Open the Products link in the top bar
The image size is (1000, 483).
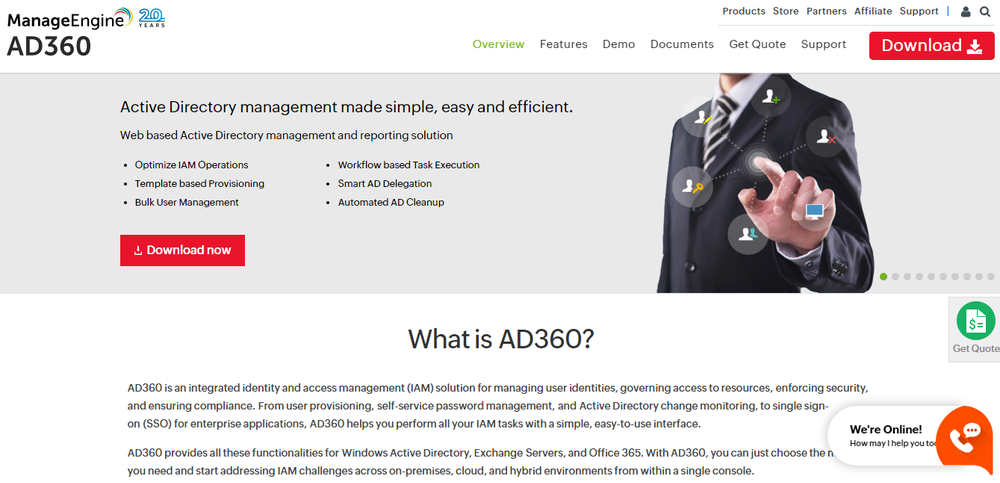point(744,11)
